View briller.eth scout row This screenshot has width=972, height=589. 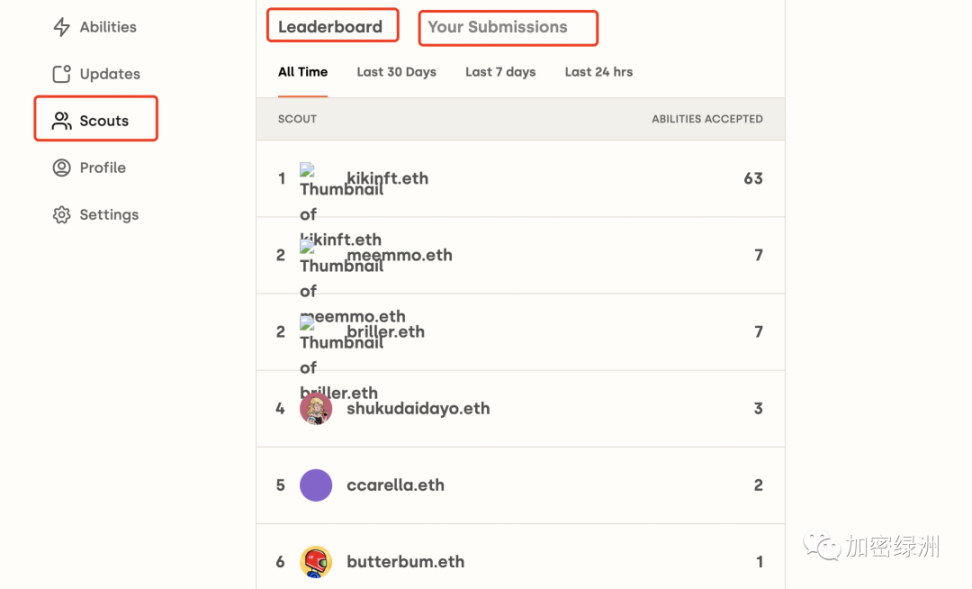click(521, 332)
